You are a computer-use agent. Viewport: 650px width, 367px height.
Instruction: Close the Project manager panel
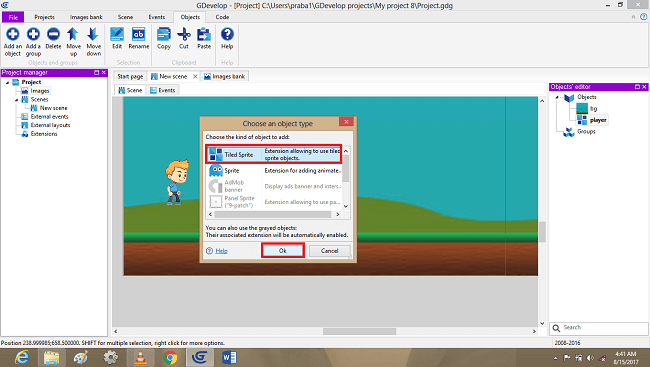[x=104, y=73]
